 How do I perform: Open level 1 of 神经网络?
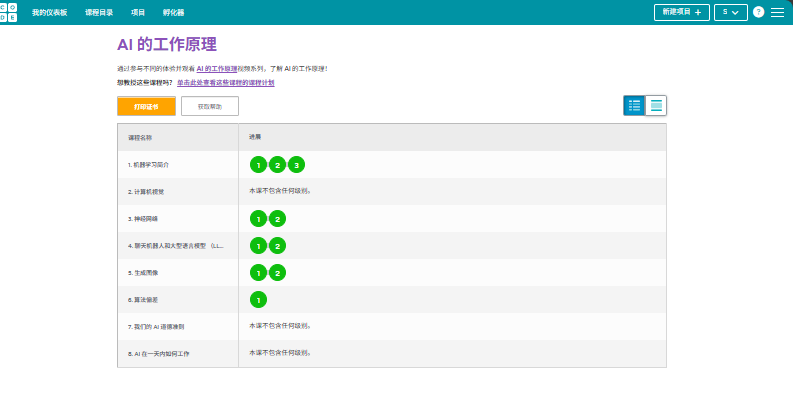pos(258,219)
